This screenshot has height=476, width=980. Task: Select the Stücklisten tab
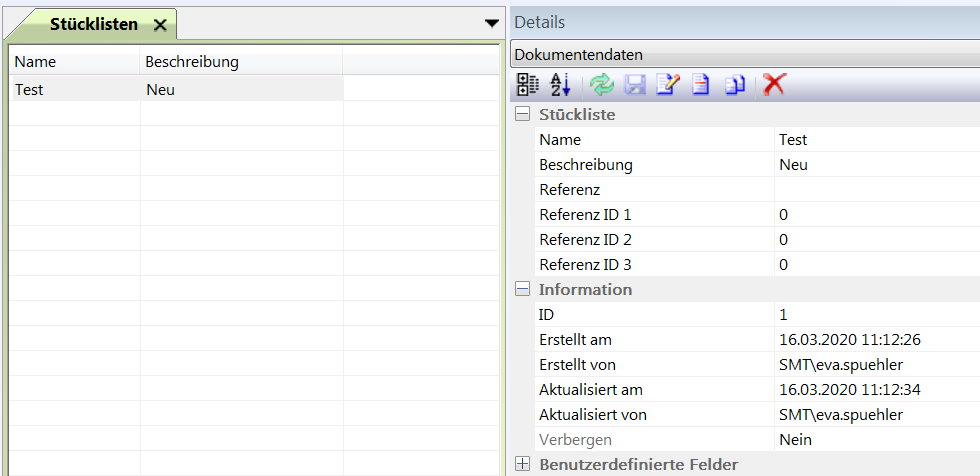94,24
